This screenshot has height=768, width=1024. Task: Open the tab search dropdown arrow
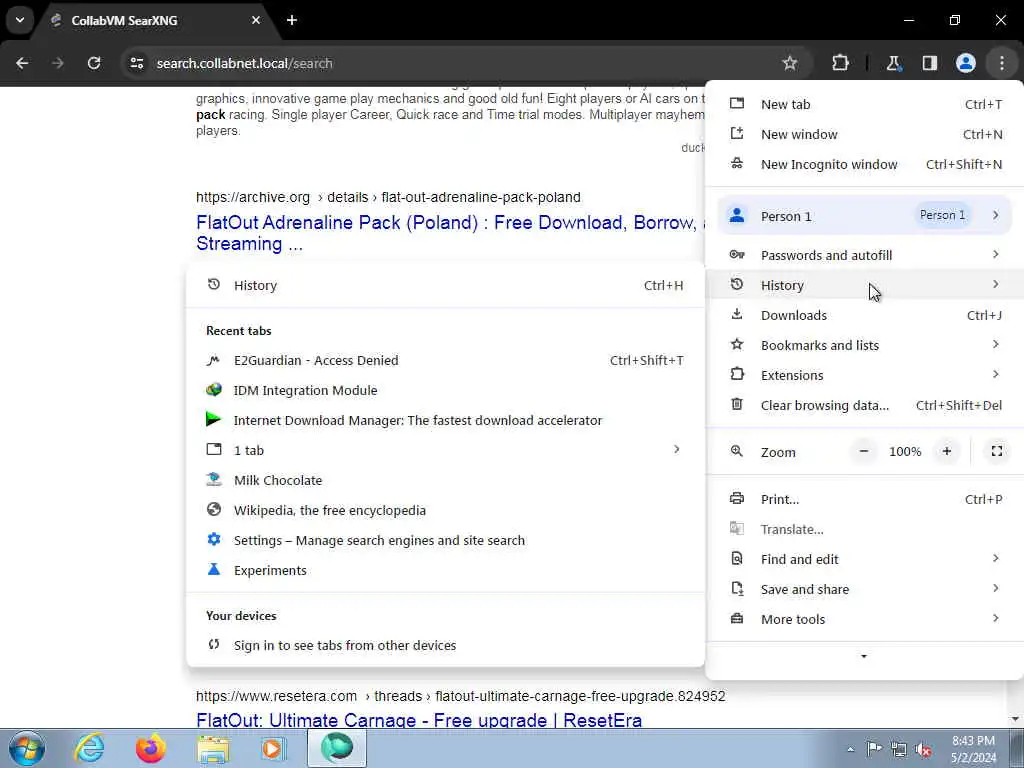point(20,20)
